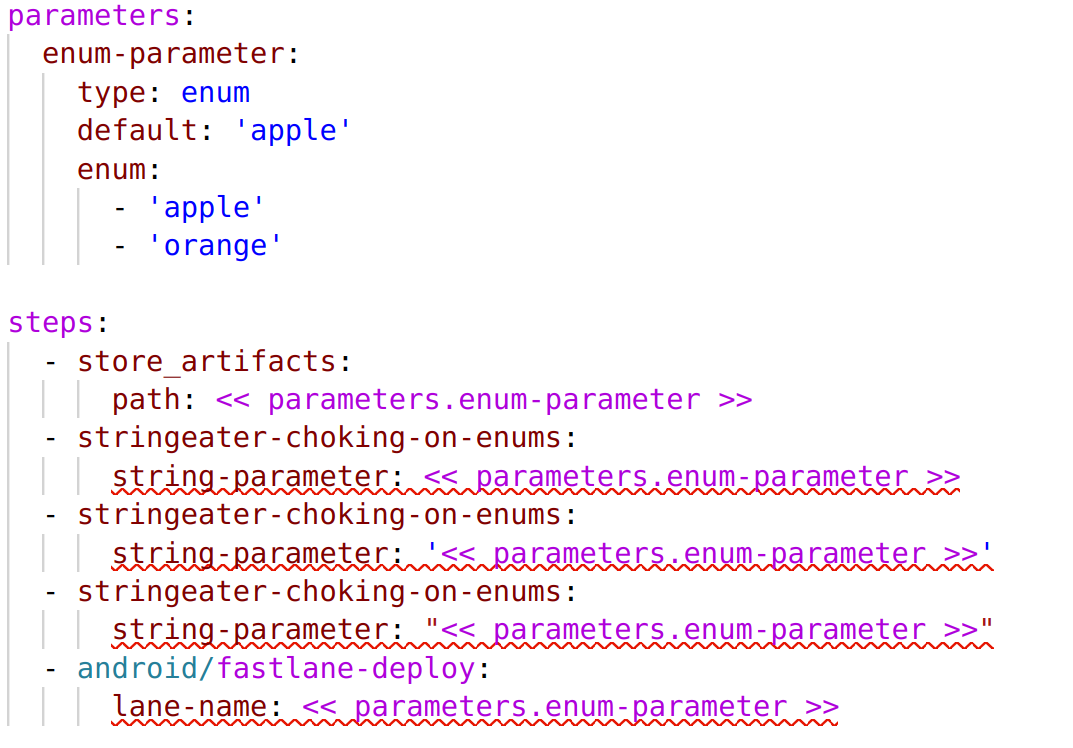Click the default value 'apple'
Image resolution: width=1073 pixels, height=748 pixels.
tap(293, 131)
